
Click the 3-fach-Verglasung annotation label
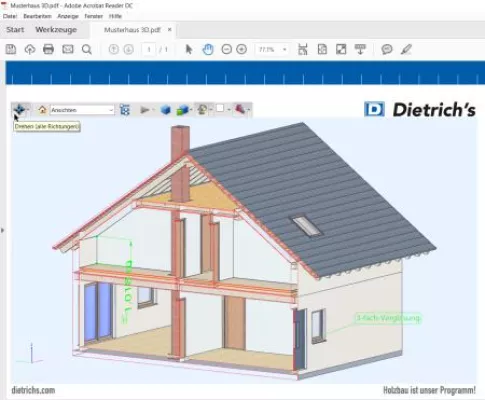coord(388,318)
